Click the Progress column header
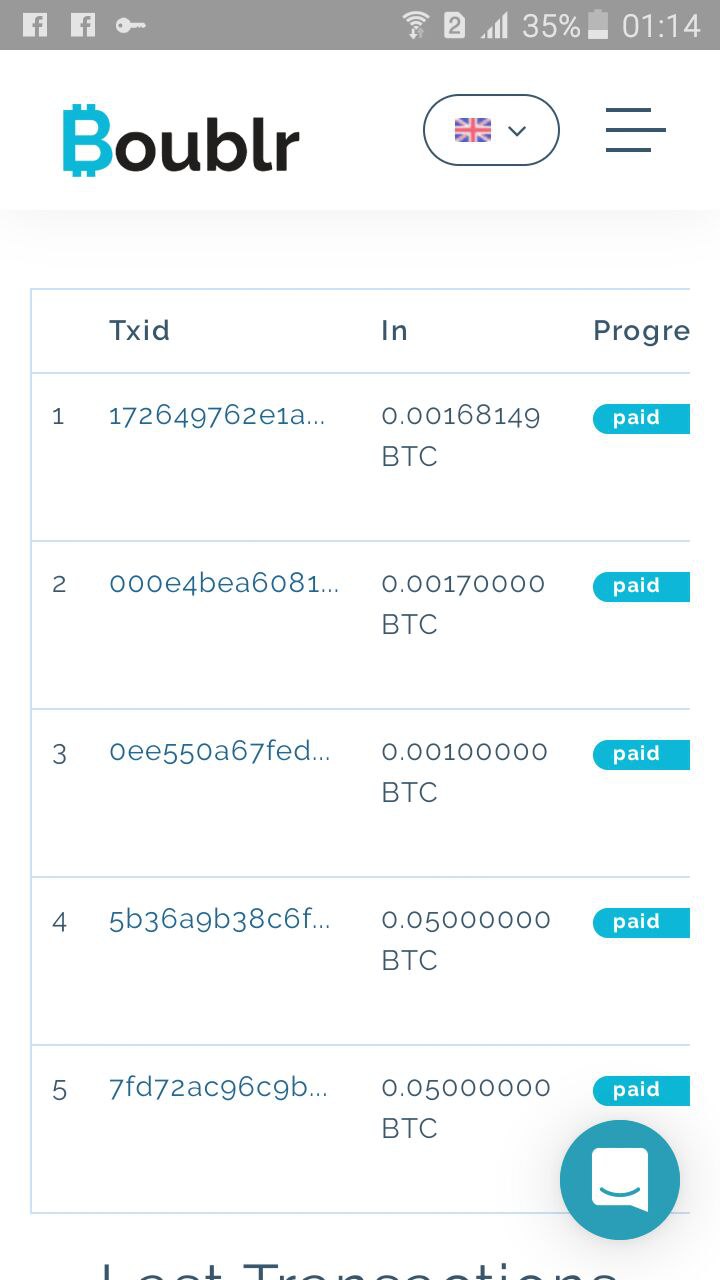 tap(640, 331)
